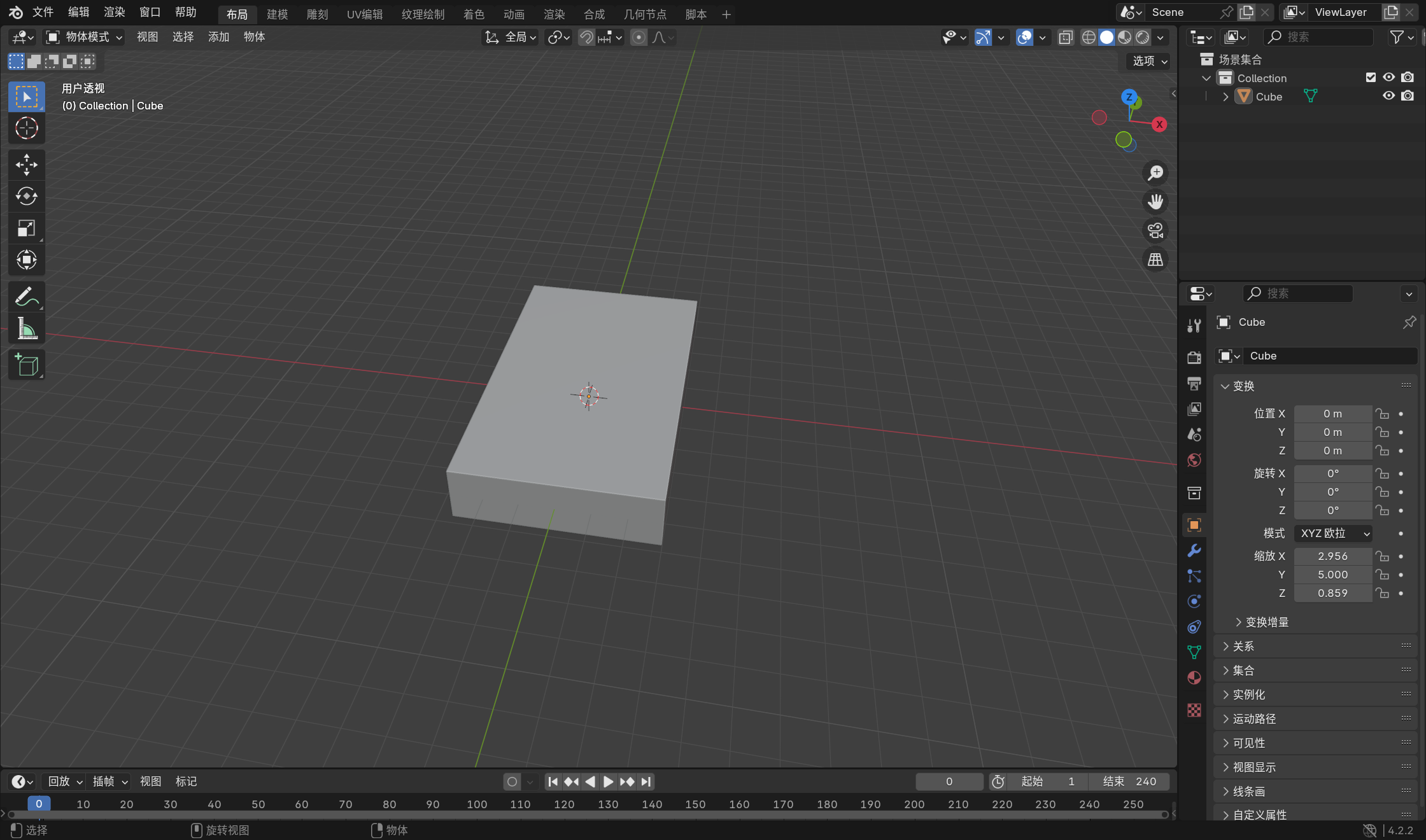Activate the Annotate pencil tool
Screen dimensions: 1426x840
tap(26, 297)
